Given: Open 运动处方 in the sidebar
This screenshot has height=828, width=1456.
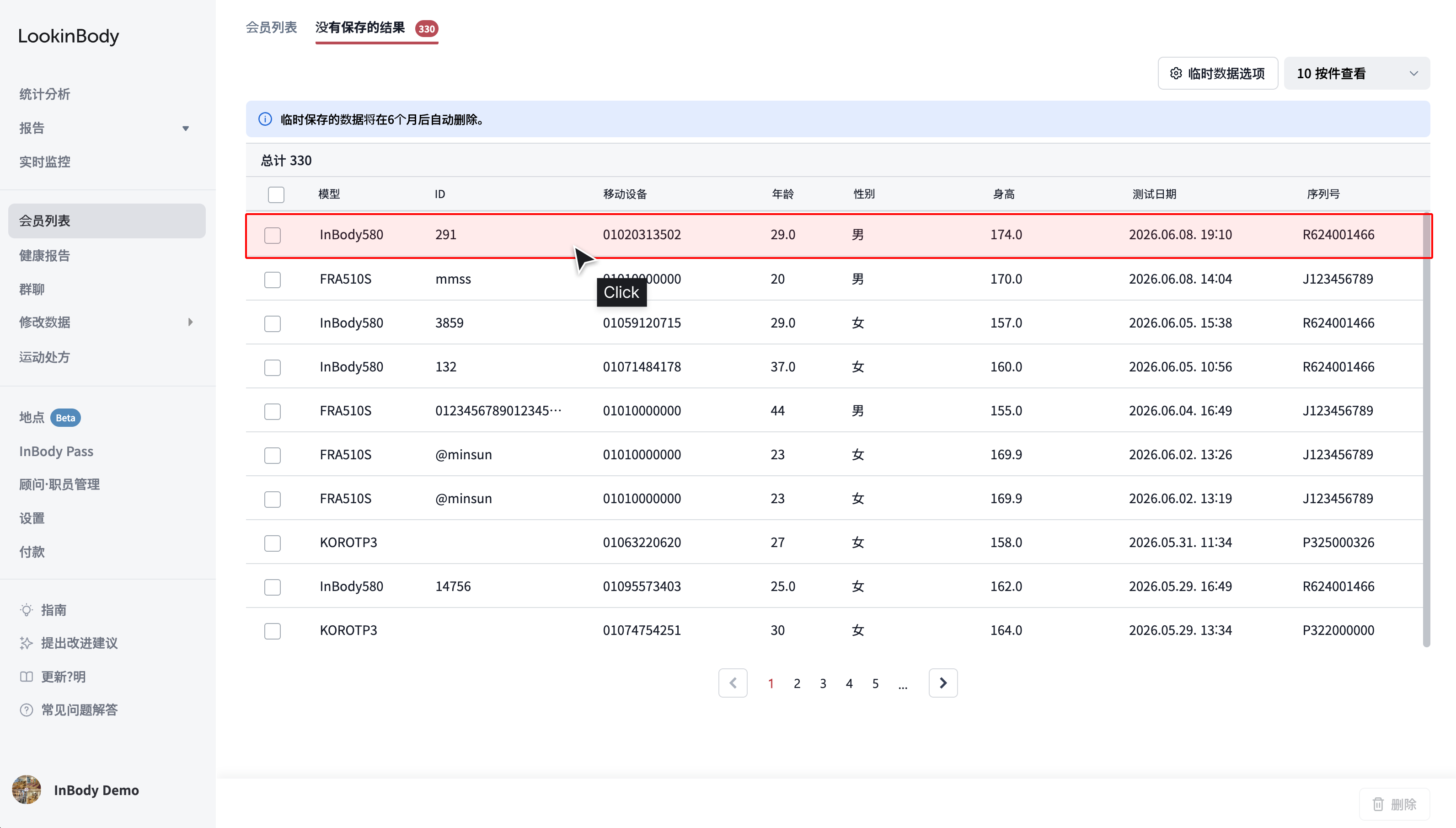Looking at the screenshot, I should pos(45,357).
